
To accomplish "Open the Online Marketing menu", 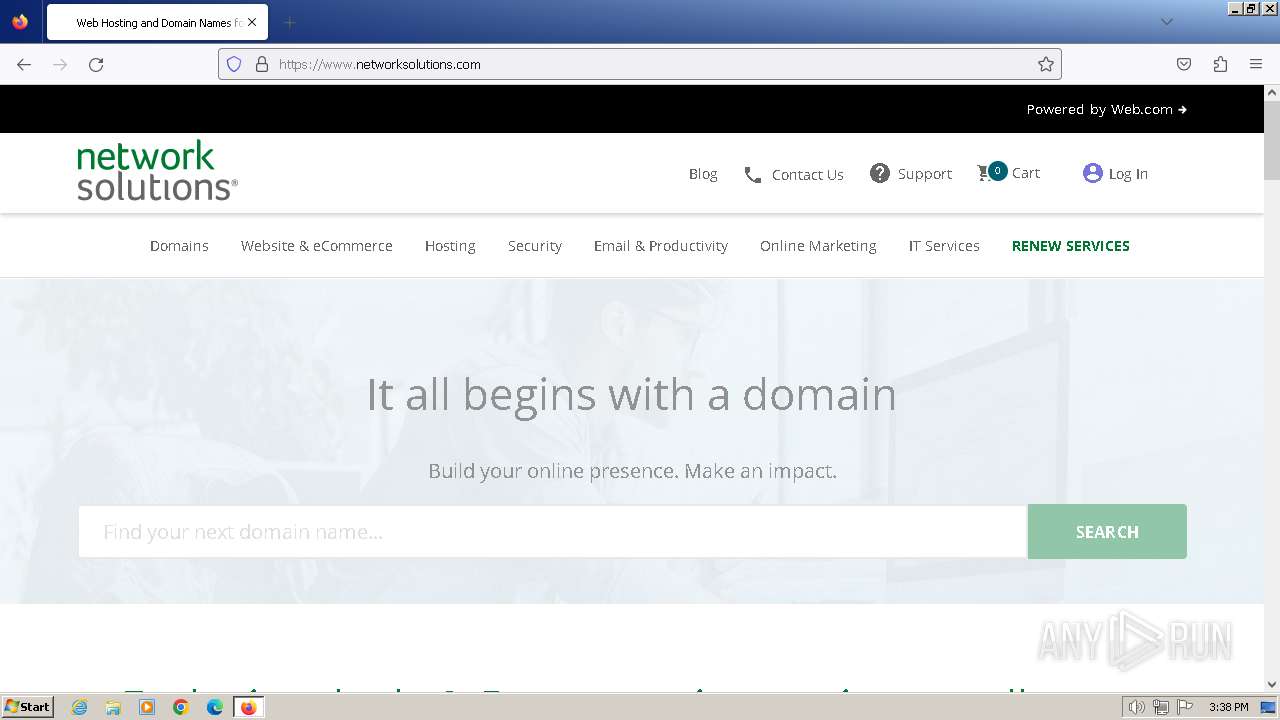I will coord(818,246).
